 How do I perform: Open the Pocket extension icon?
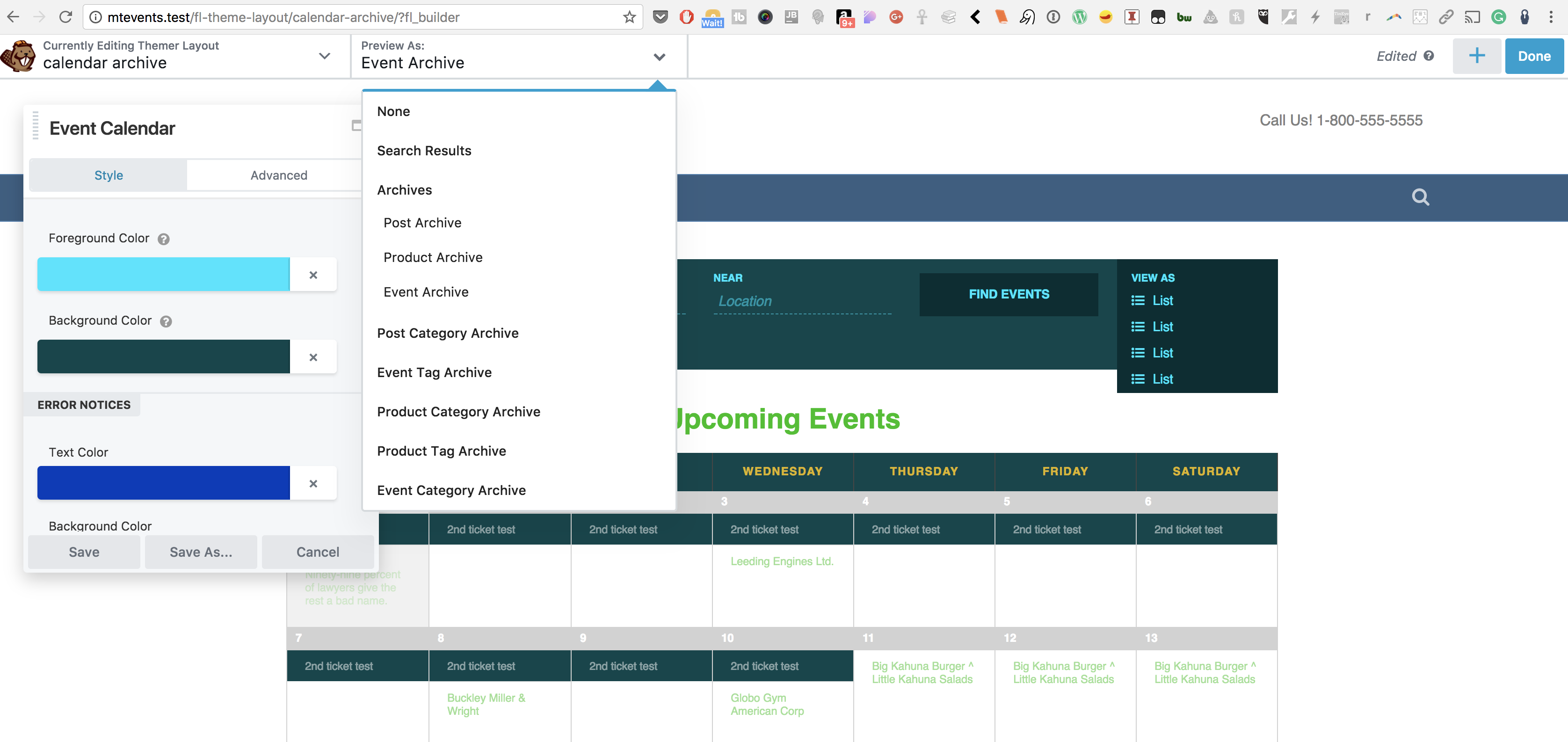pyautogui.click(x=661, y=17)
